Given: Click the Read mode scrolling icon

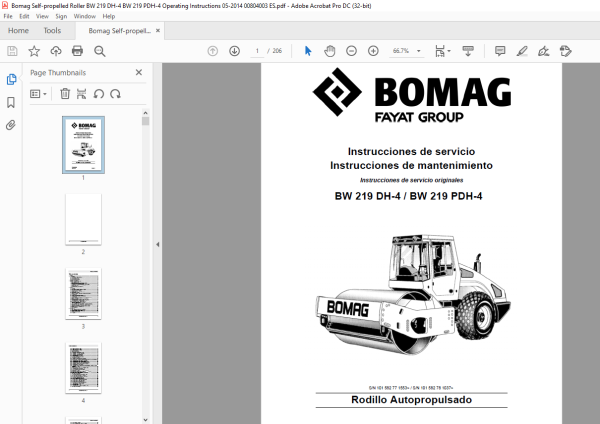Looking at the screenshot, I should 468,51.
